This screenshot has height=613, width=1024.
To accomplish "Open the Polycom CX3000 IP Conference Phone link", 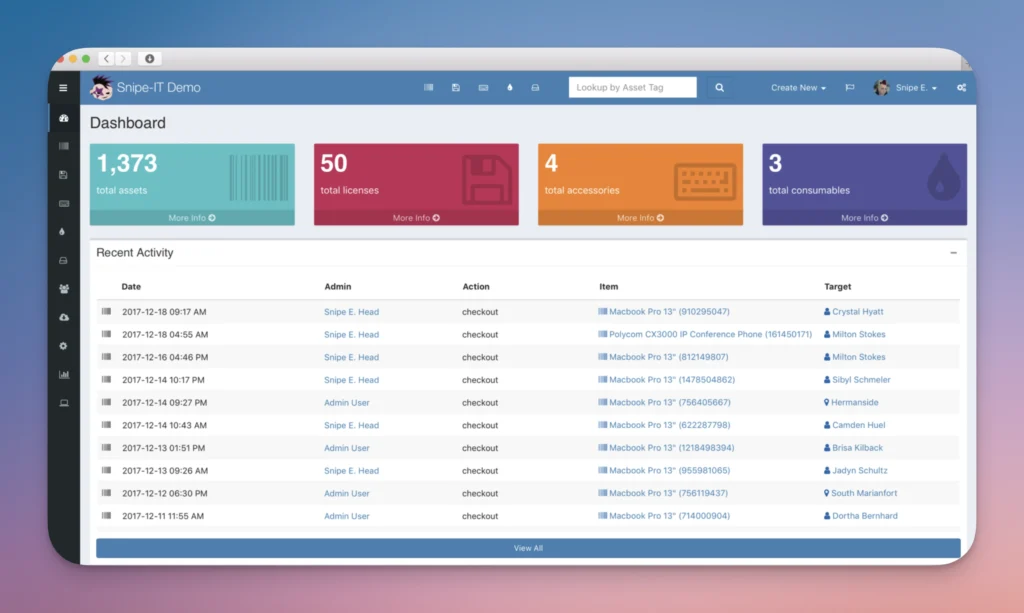I will [710, 335].
